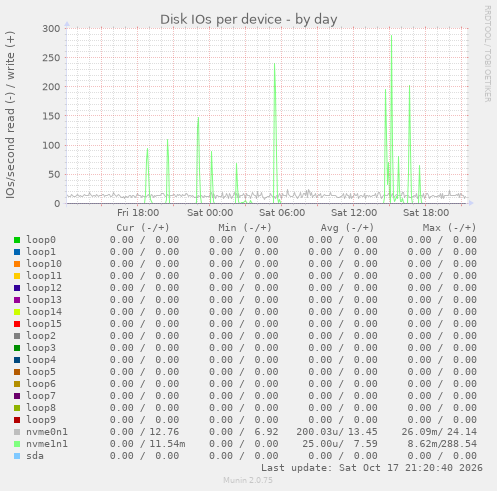Click the loop12 dark blue swatch

17,288
